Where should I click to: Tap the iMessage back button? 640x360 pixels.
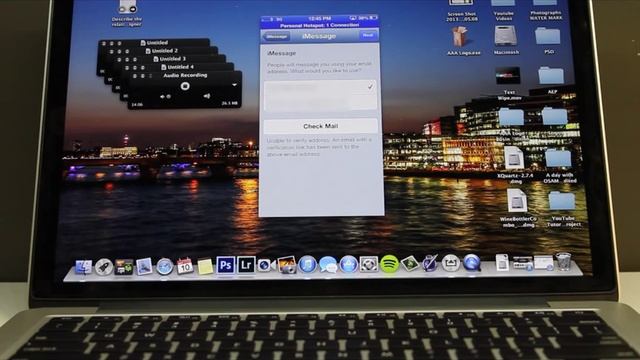[276, 36]
